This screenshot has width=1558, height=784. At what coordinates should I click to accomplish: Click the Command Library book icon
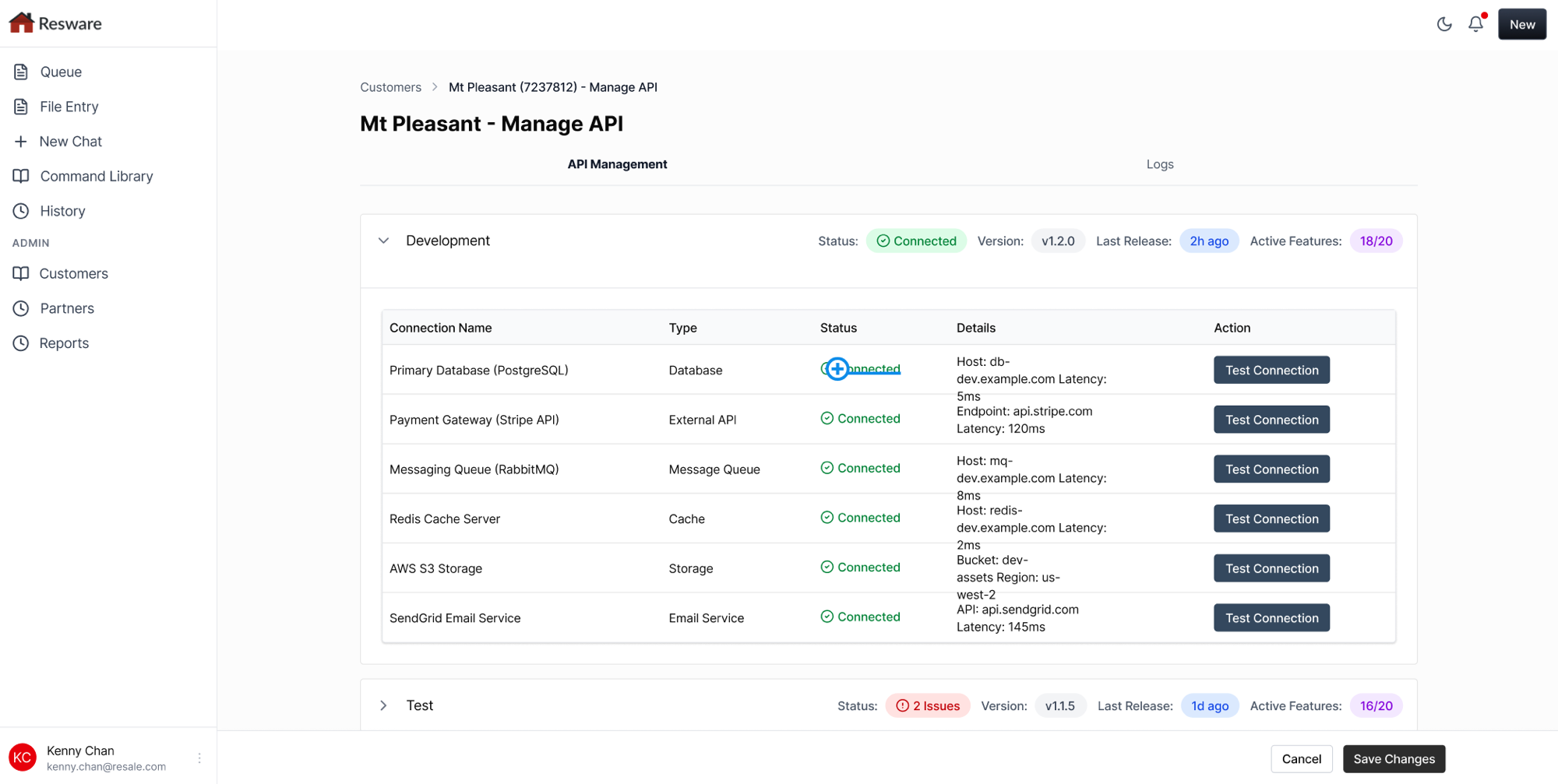coord(21,176)
